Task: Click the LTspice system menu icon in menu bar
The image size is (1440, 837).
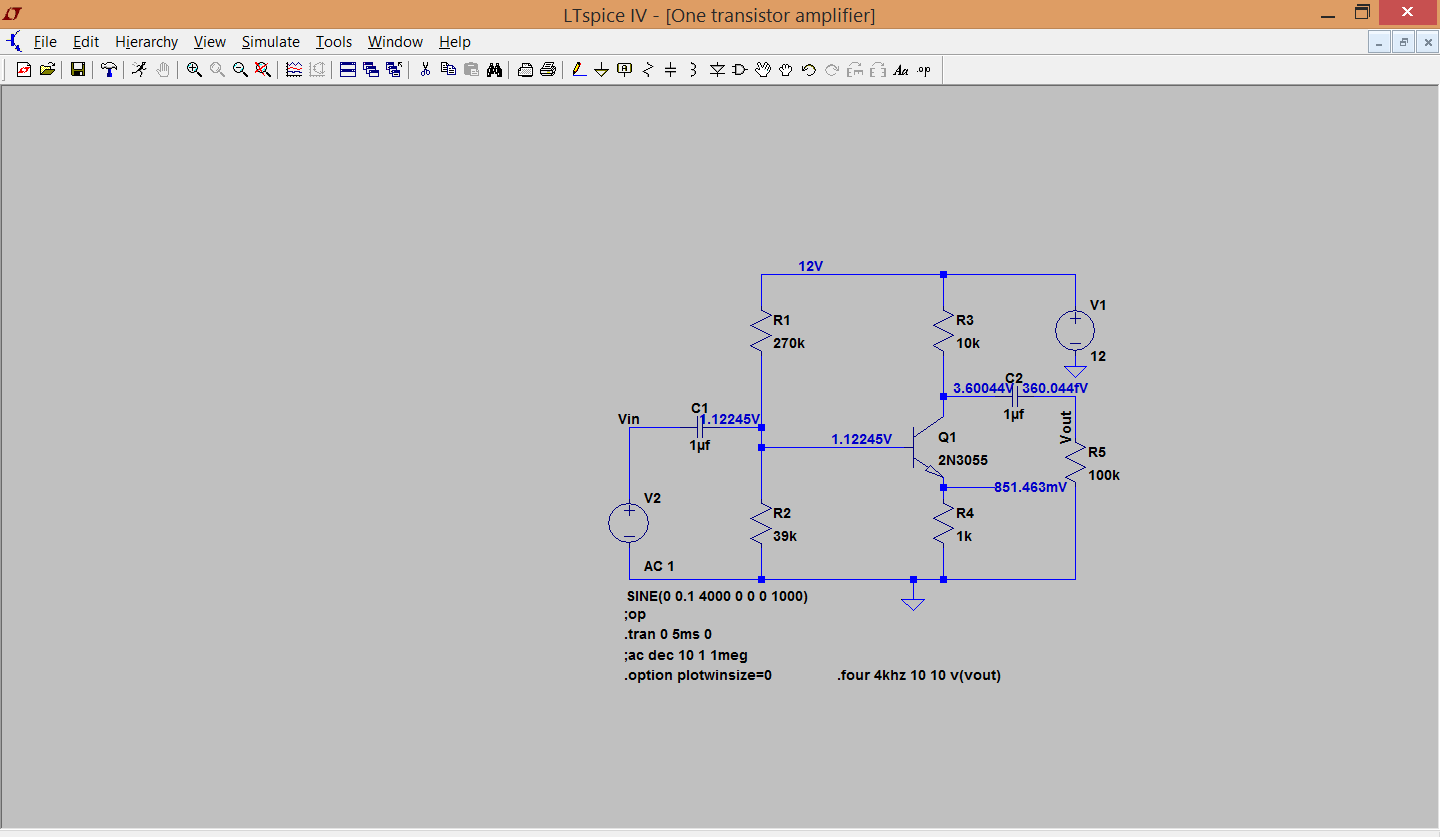Action: [13, 42]
